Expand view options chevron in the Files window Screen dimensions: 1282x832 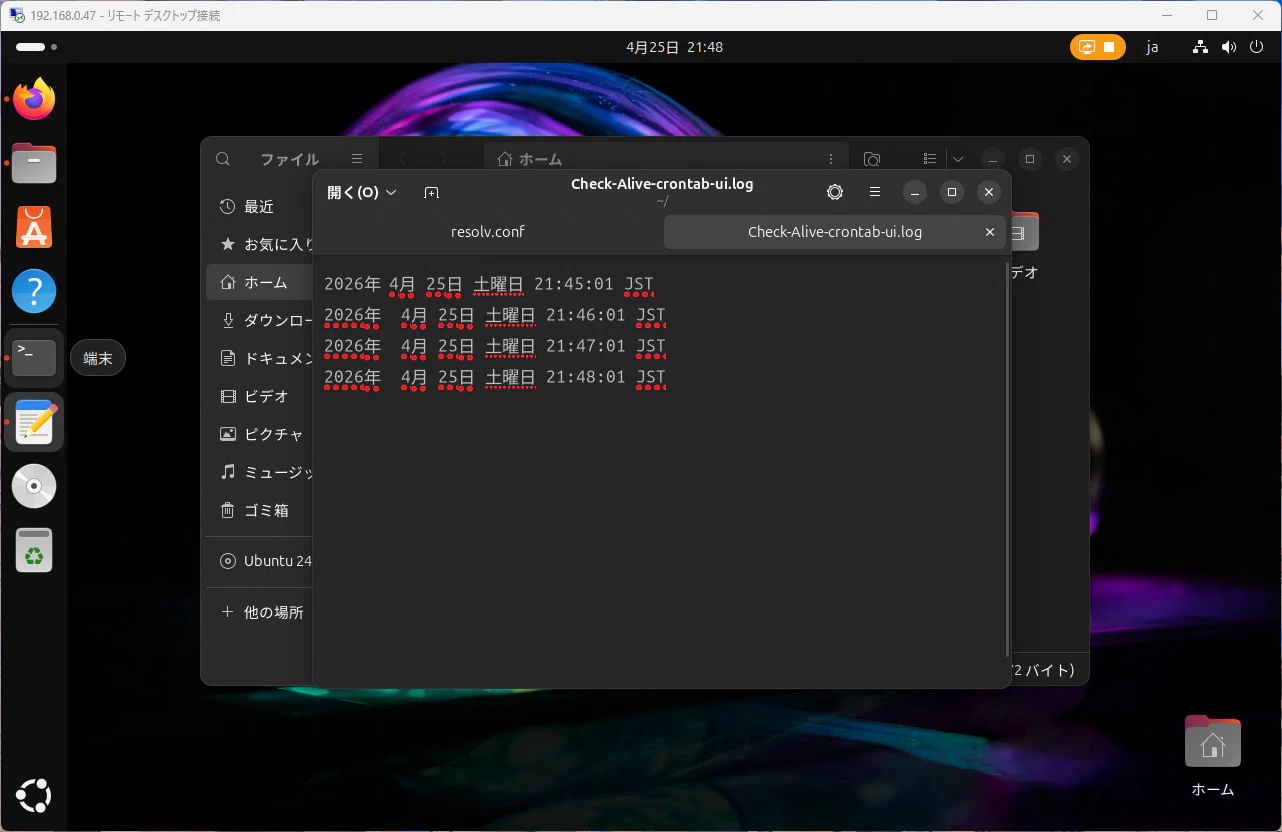pyautogui.click(x=957, y=159)
